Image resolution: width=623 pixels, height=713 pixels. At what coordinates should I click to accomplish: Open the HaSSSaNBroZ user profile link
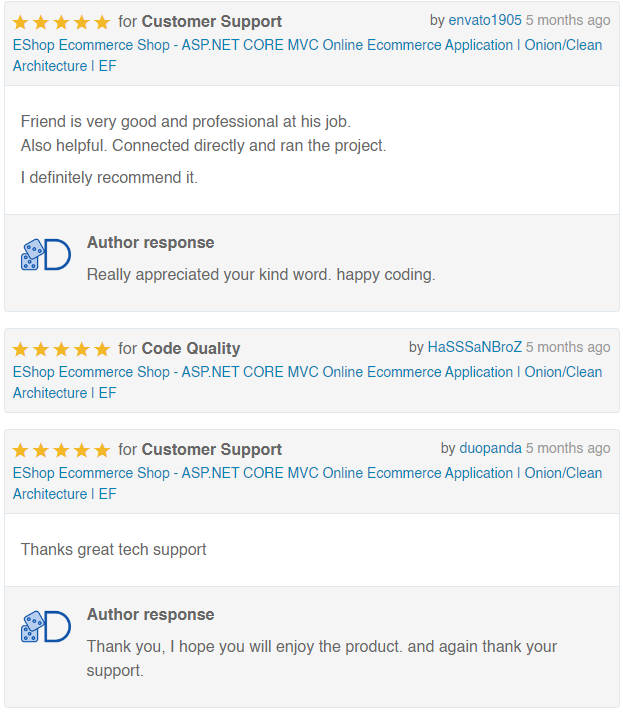click(475, 347)
